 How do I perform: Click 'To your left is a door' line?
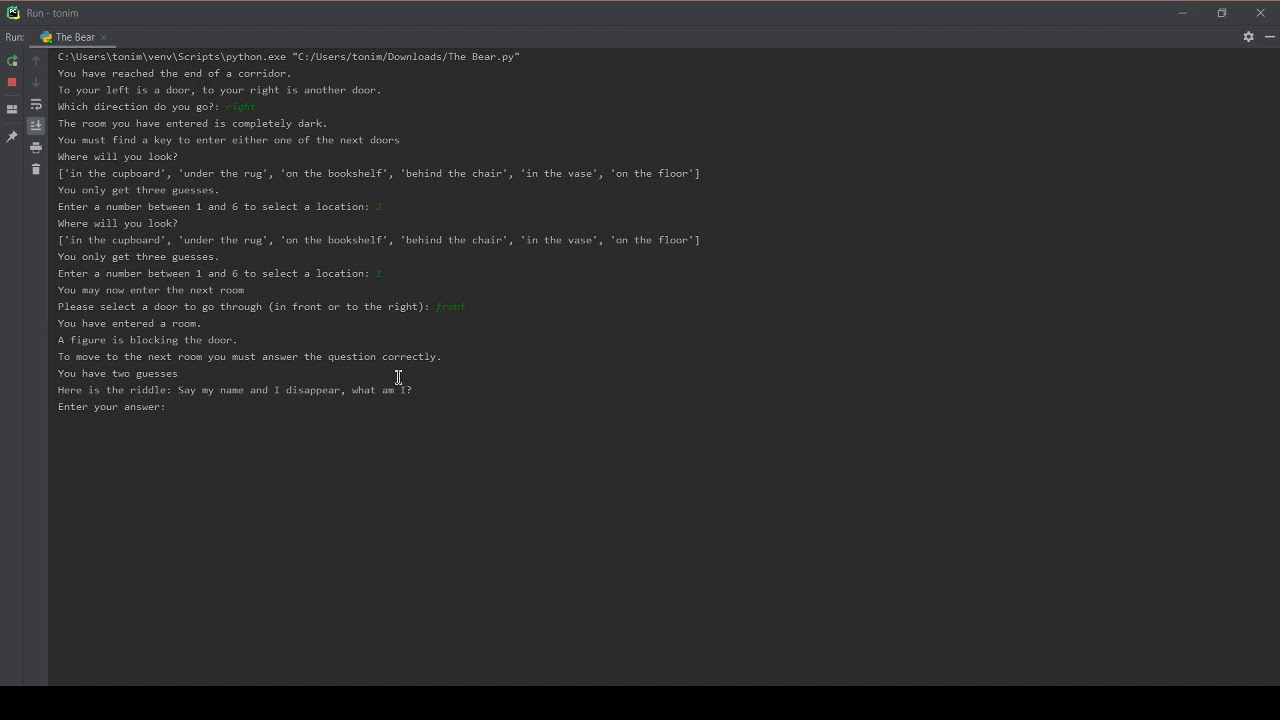[220, 90]
